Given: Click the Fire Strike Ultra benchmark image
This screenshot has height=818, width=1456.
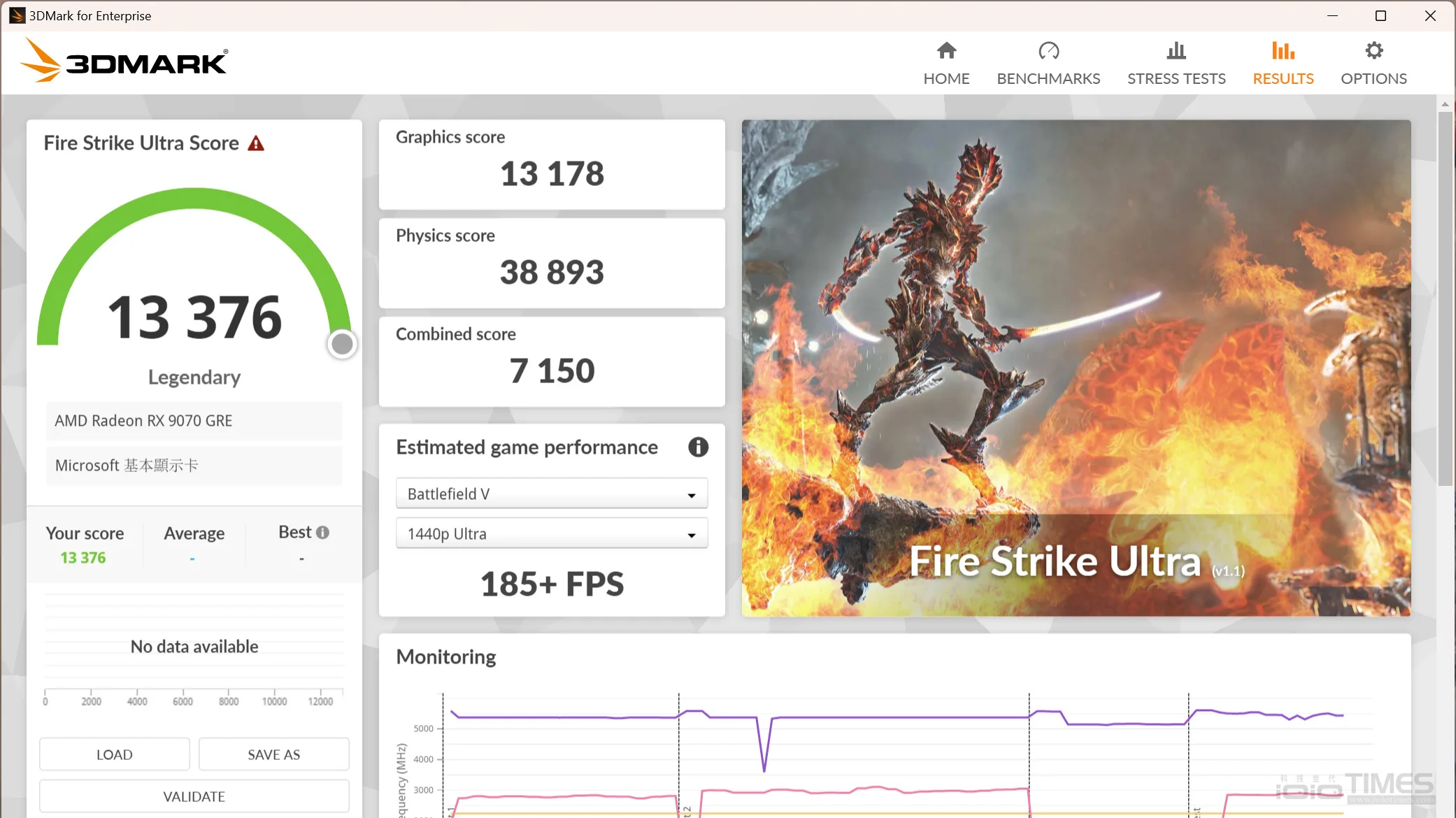Looking at the screenshot, I should pos(1076,368).
